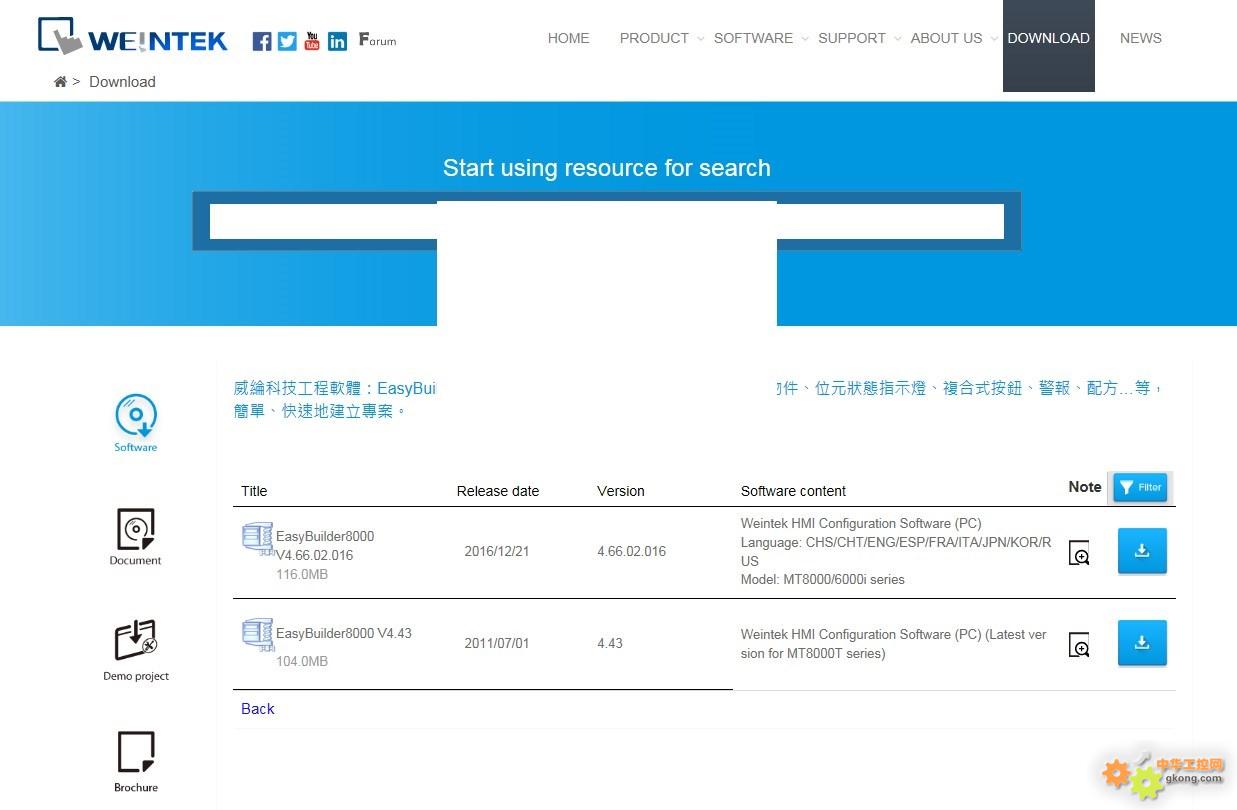Click the Download breadcrumb text
1237x810 pixels.
[122, 82]
